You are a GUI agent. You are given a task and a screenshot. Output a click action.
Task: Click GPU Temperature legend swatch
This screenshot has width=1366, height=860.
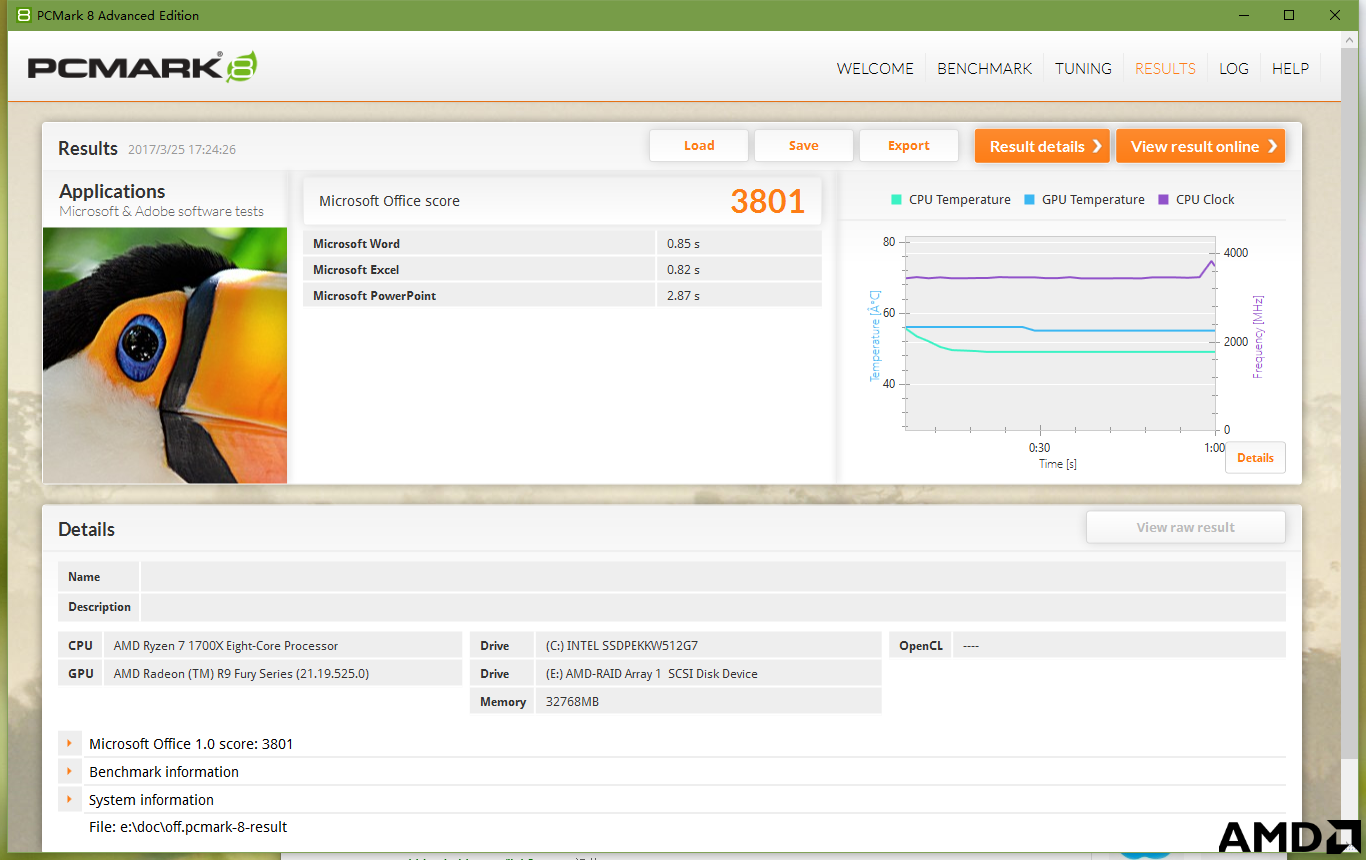click(x=1029, y=200)
